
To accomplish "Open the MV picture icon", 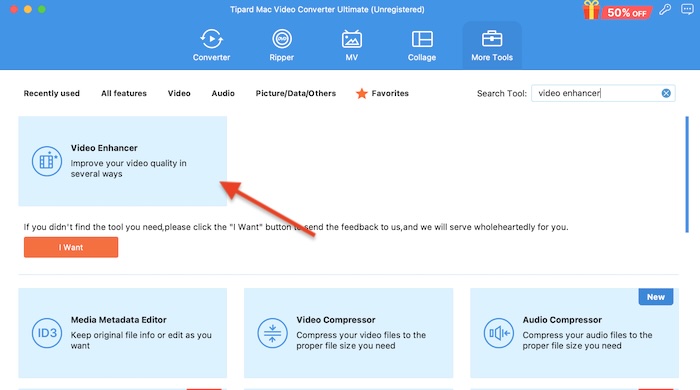I will point(351,39).
